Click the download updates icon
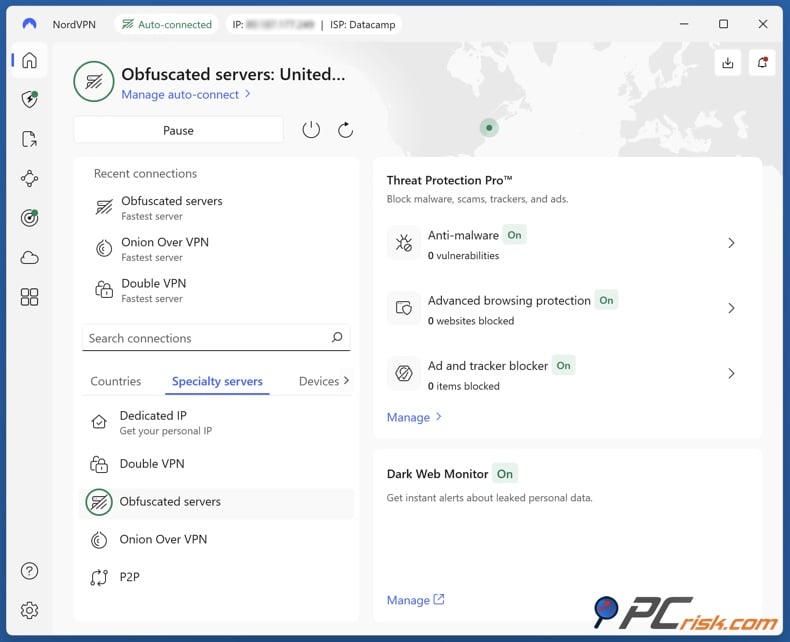The width and height of the screenshot is (790, 642). [x=728, y=63]
